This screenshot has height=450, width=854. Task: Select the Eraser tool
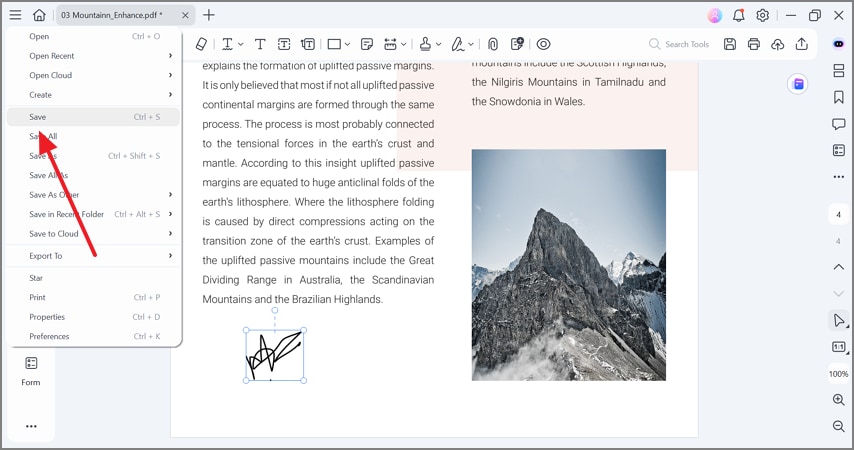202,44
